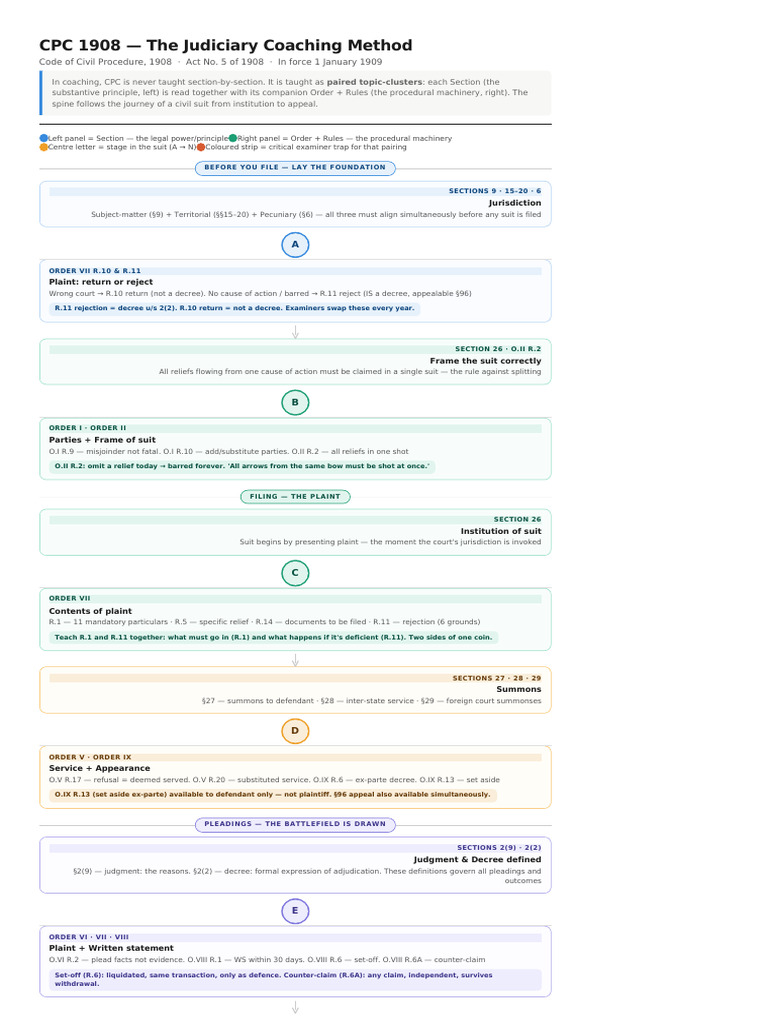Click the green legend dot for Right panel
Viewport: 768px width, 1024px height.
click(233, 138)
